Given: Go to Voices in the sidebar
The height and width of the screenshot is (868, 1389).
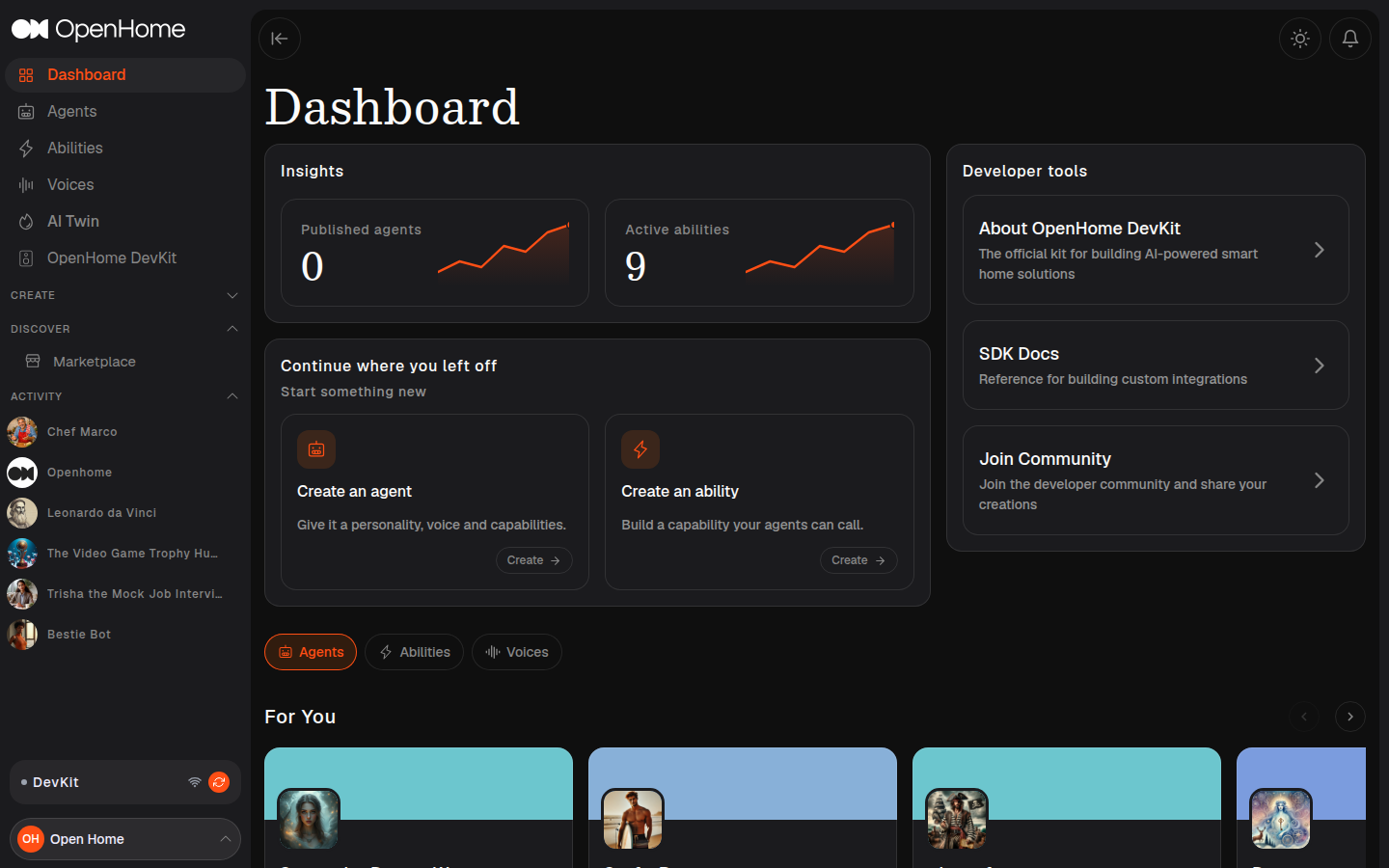Looking at the screenshot, I should [x=125, y=185].
